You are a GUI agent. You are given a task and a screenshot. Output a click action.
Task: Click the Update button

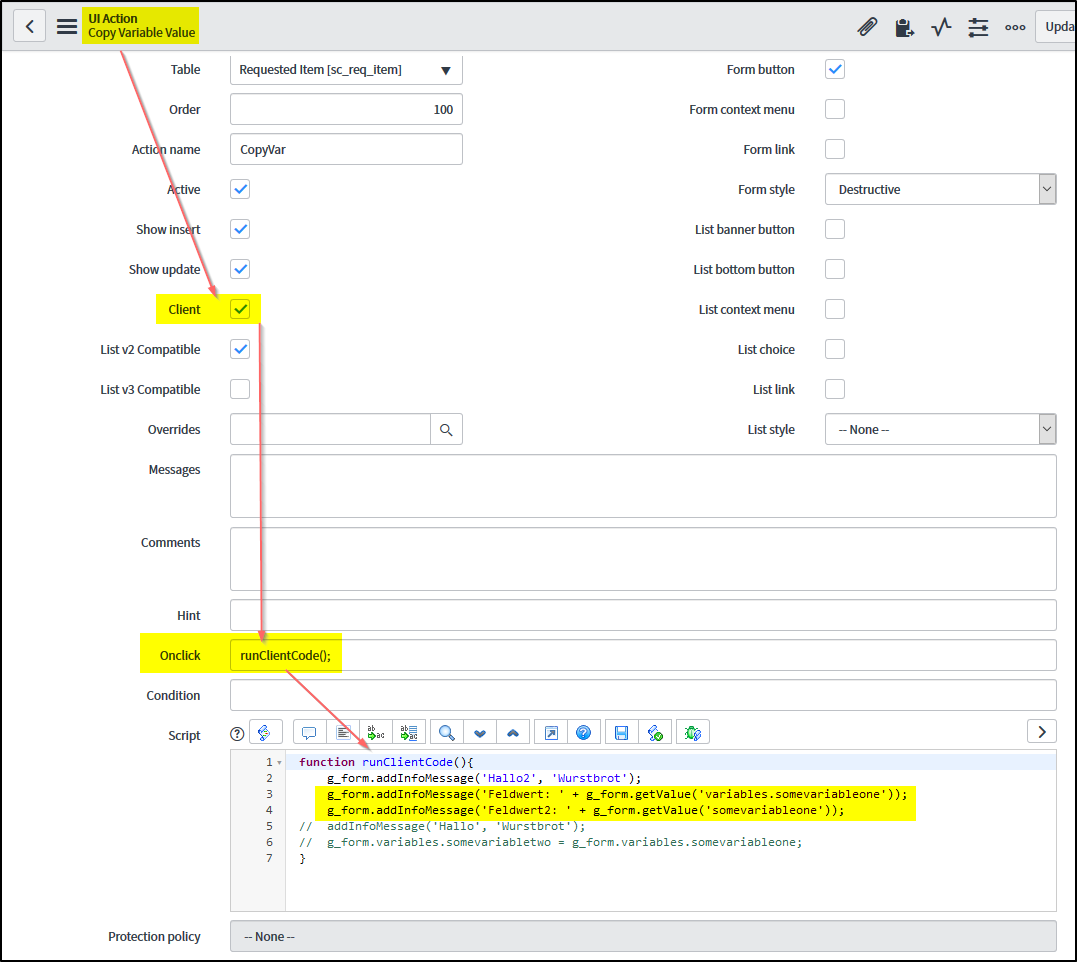pos(1056,27)
